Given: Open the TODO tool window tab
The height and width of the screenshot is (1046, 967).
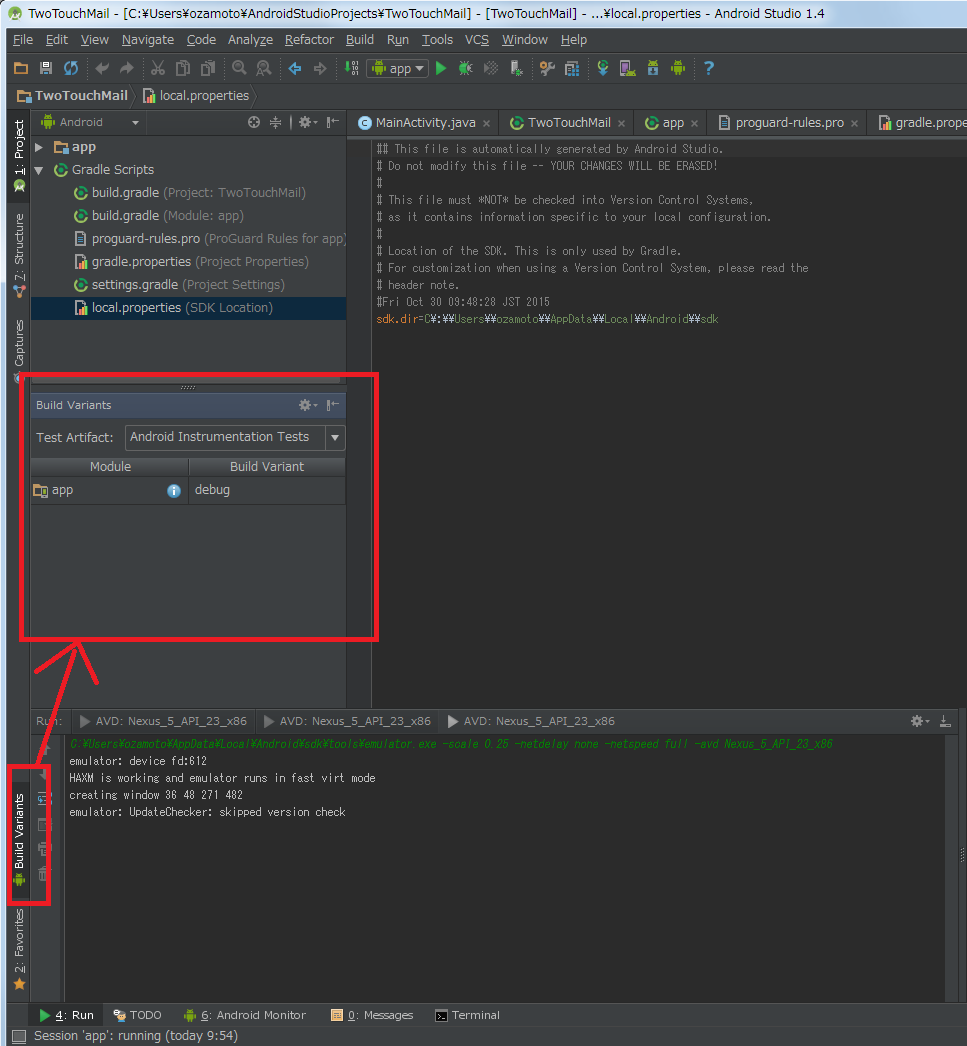Looking at the screenshot, I should click(137, 1015).
